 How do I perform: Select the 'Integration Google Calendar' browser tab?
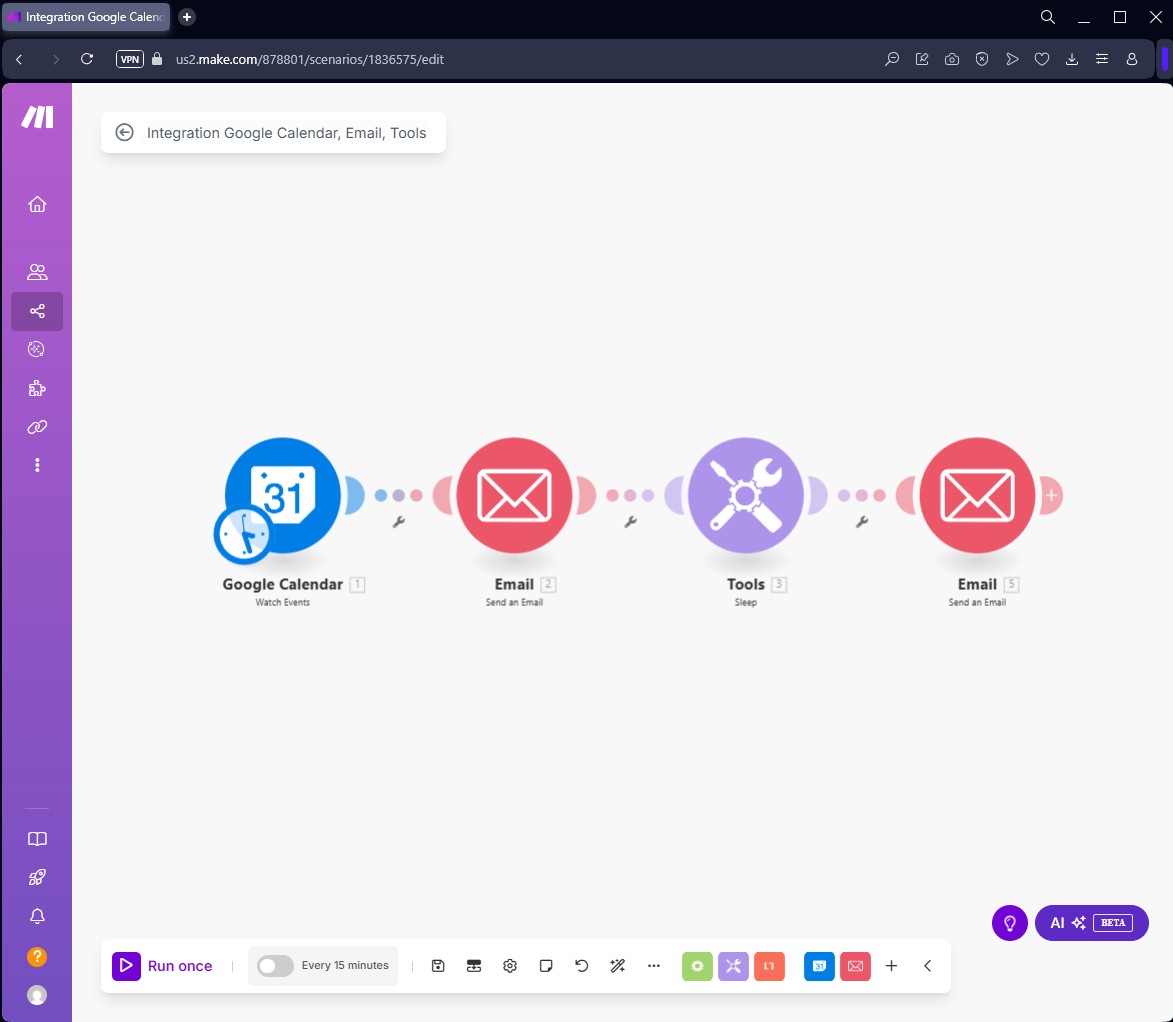click(x=87, y=16)
